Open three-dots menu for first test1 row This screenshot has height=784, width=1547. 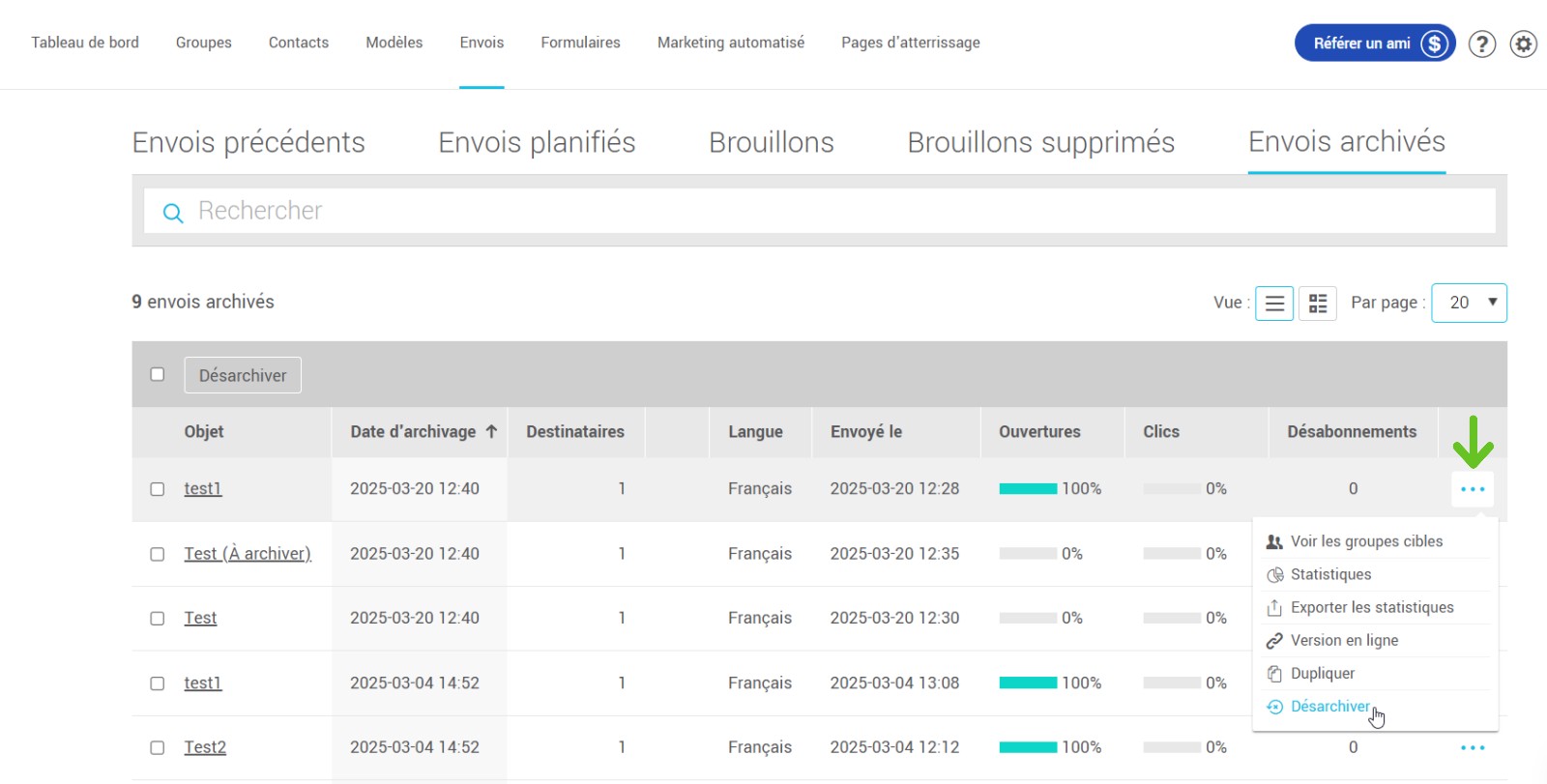coord(1472,489)
